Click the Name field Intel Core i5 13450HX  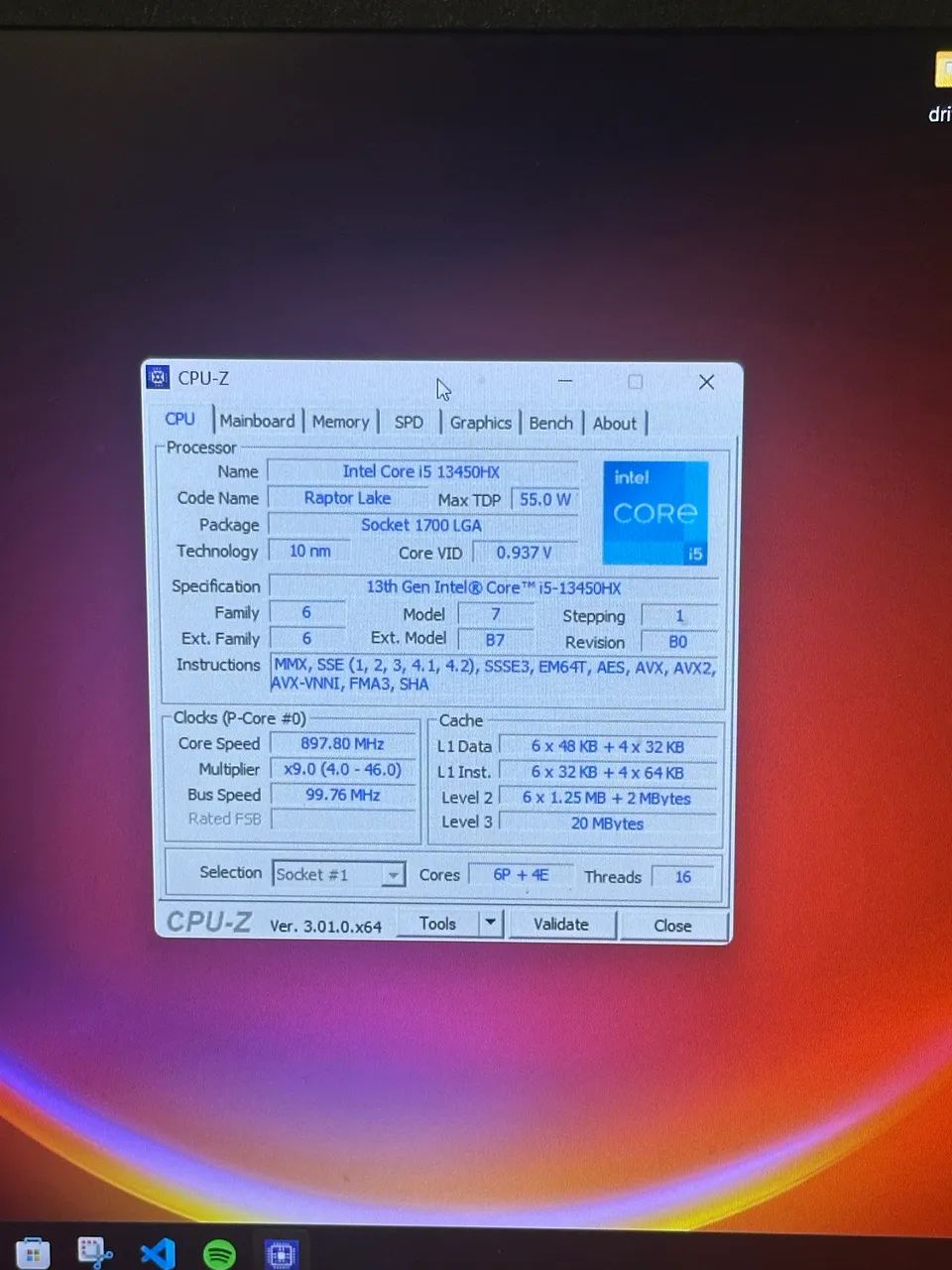[x=421, y=472]
